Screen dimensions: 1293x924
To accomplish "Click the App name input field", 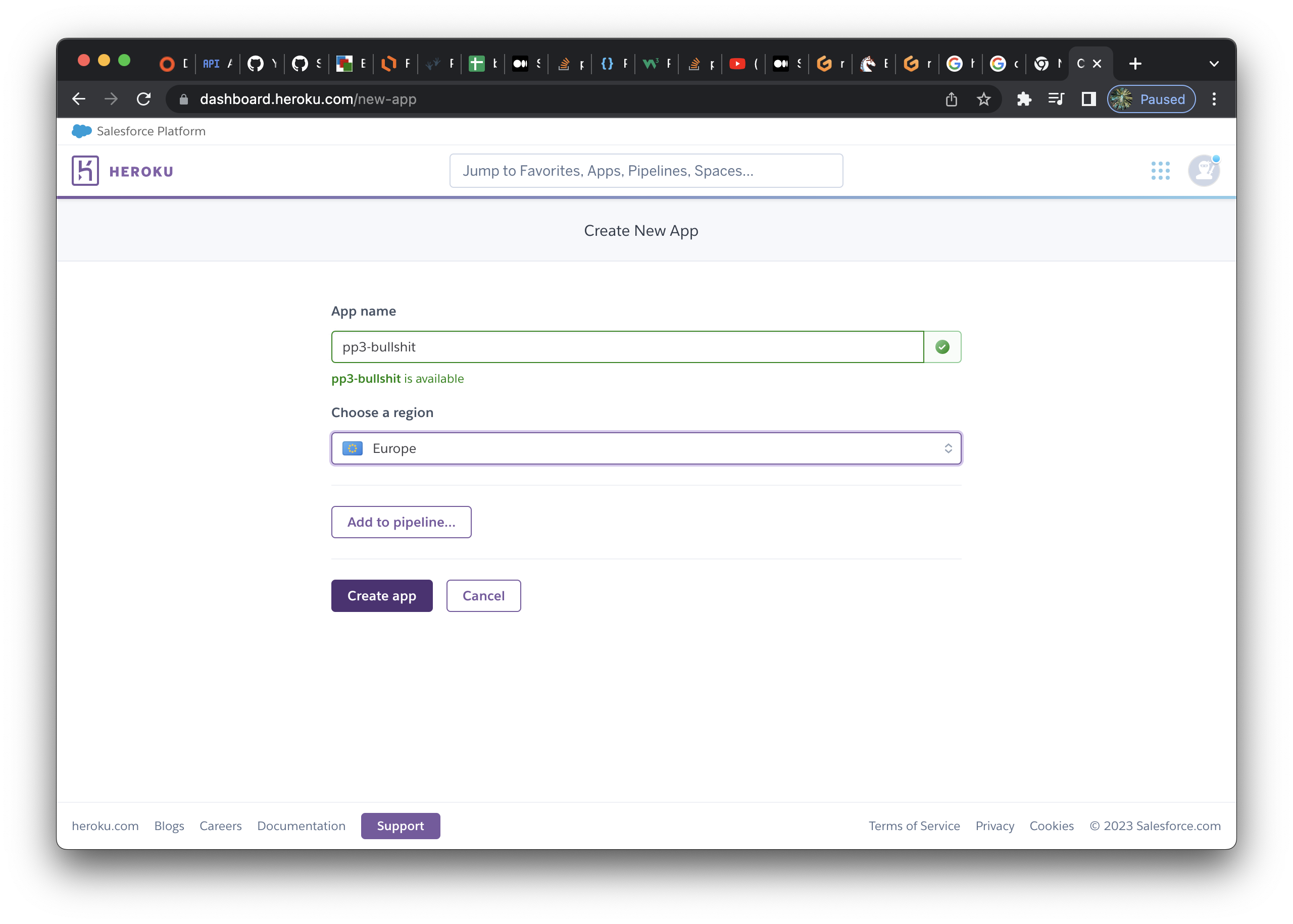I will point(627,347).
